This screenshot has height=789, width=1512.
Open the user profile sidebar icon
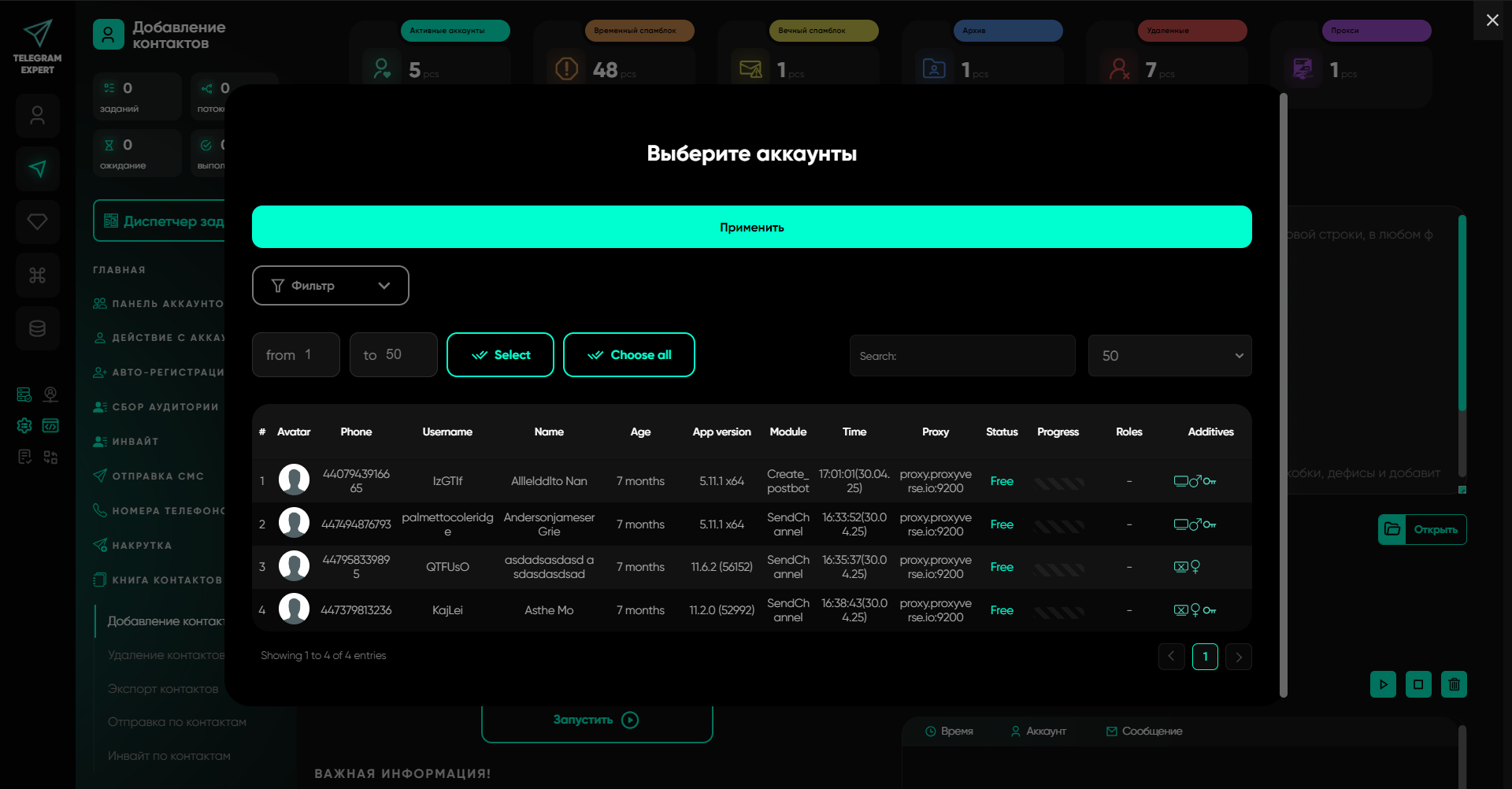(37, 116)
